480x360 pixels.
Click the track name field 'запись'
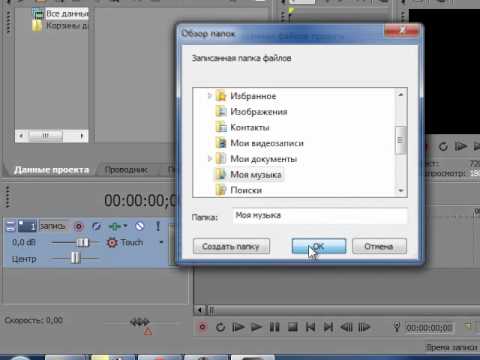(53, 227)
